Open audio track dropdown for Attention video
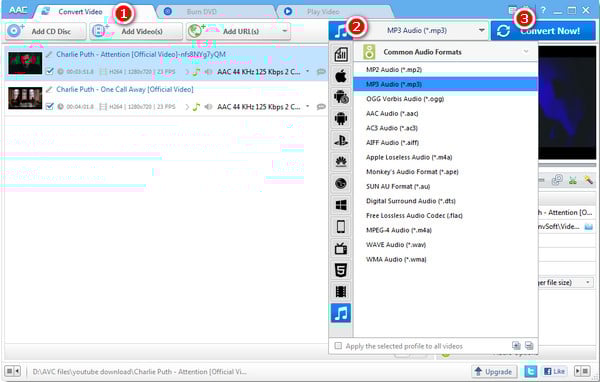 (x=307, y=72)
